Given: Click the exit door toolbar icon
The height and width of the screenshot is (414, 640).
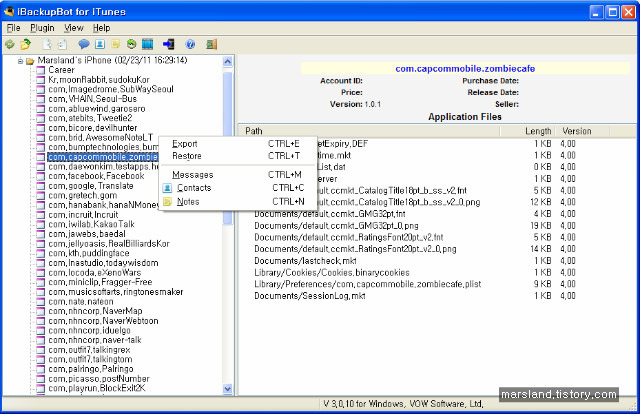Looking at the screenshot, I should point(211,44).
